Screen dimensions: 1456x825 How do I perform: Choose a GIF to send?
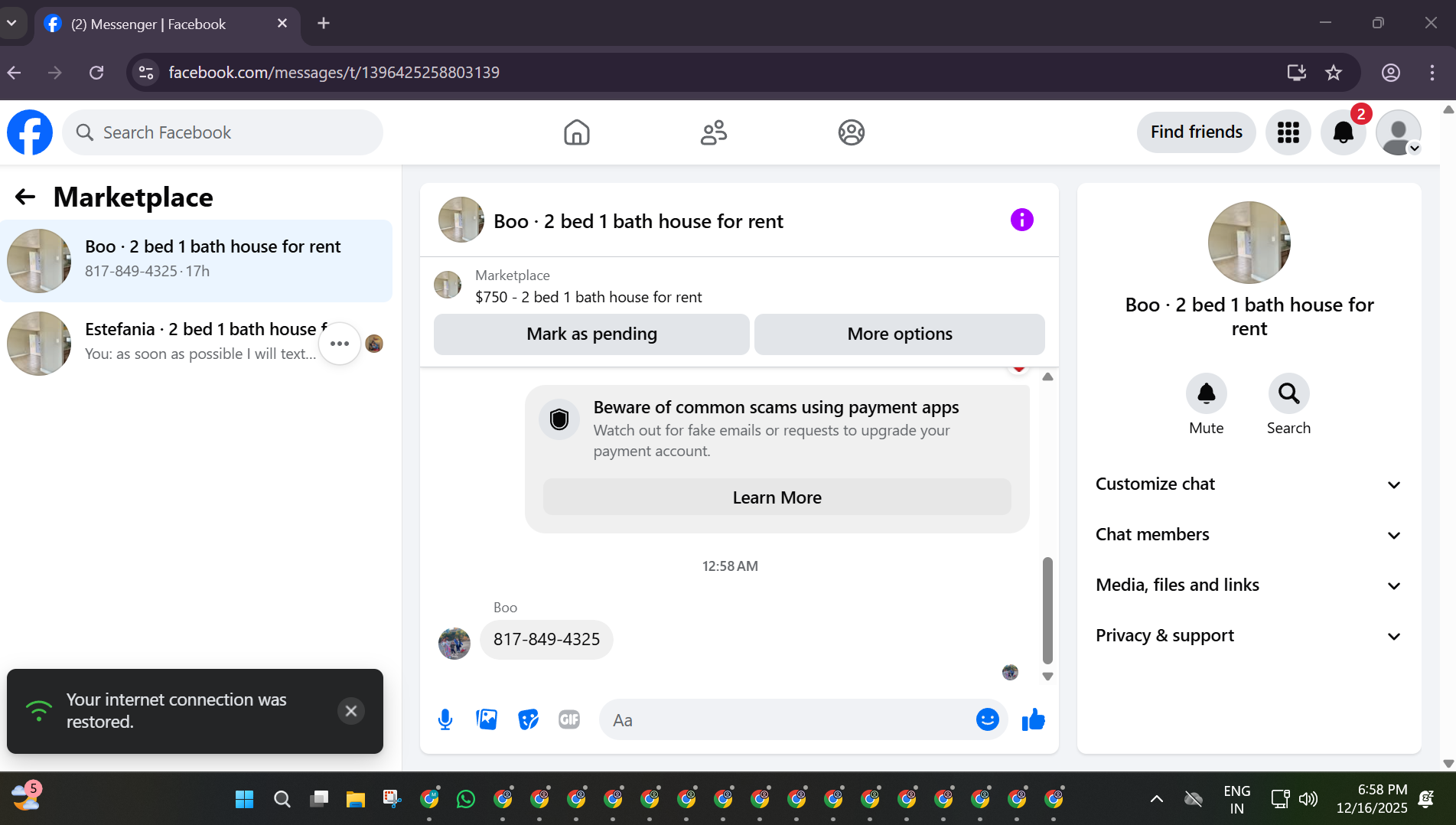pyautogui.click(x=569, y=719)
